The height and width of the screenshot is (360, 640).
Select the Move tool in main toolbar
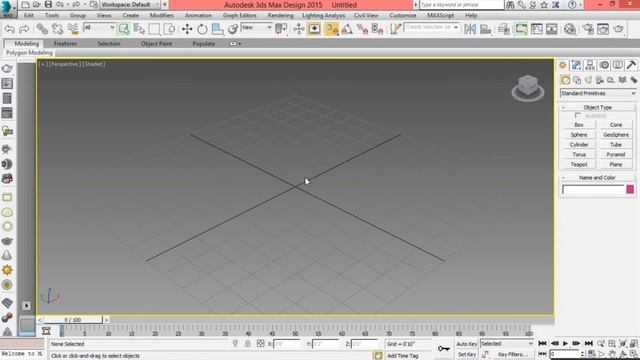coord(187,29)
